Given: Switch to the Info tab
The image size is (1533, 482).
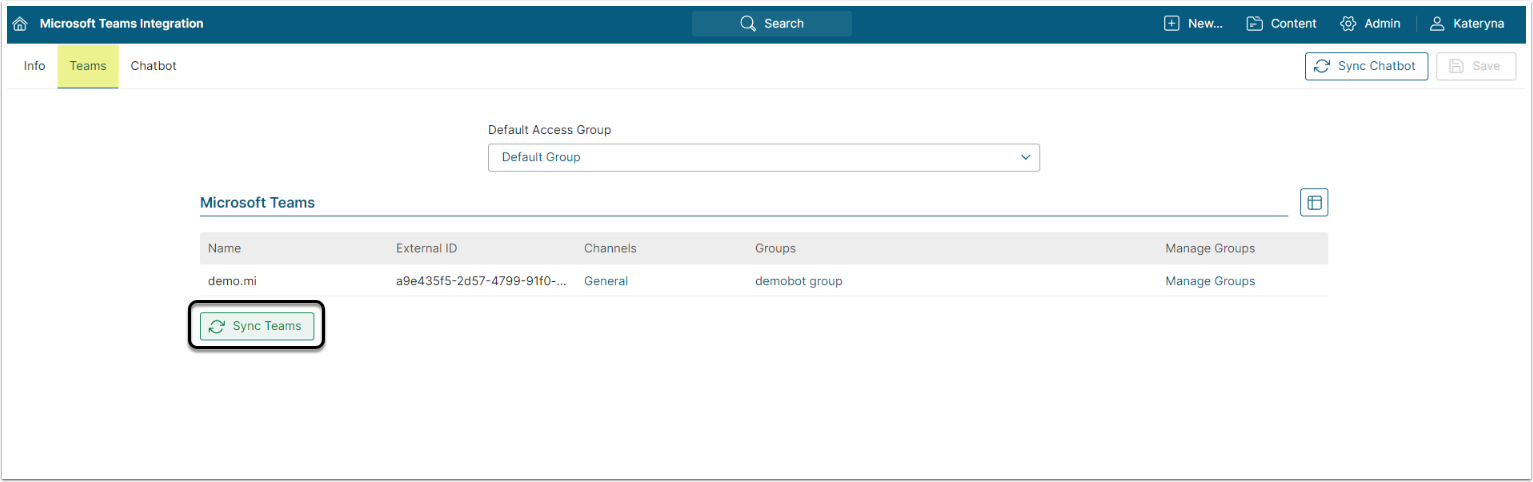Looking at the screenshot, I should [x=34, y=66].
